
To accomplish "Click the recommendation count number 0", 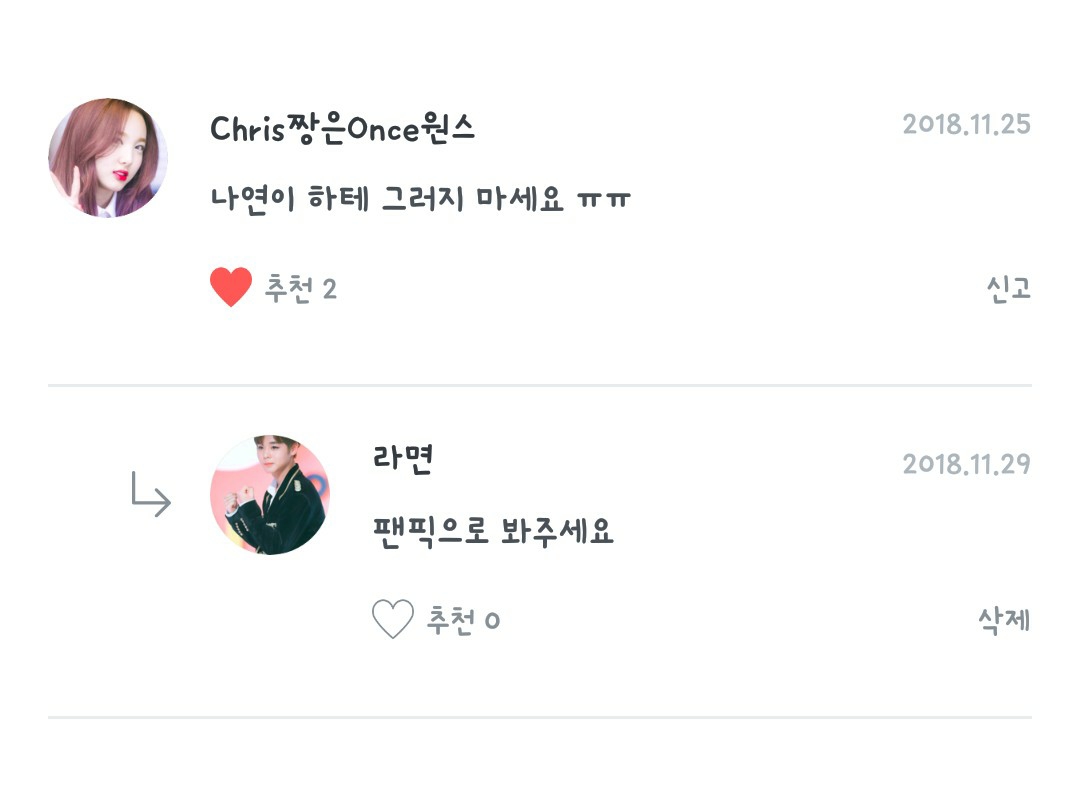I will [492, 622].
